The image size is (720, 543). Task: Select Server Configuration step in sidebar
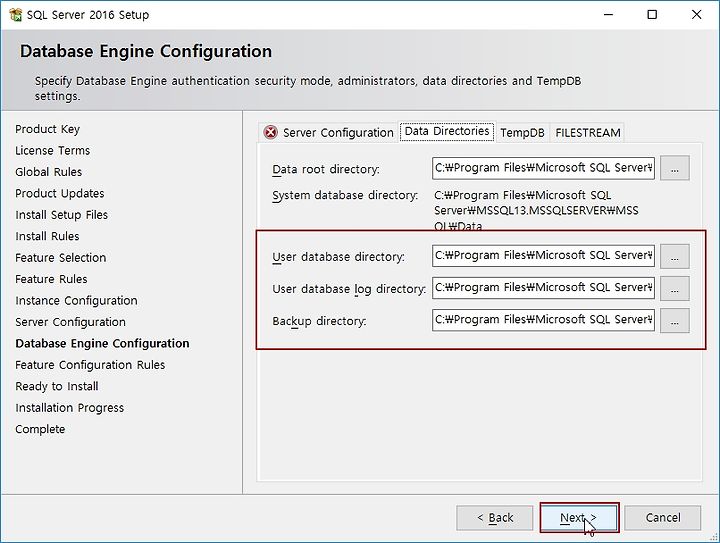(x=70, y=322)
